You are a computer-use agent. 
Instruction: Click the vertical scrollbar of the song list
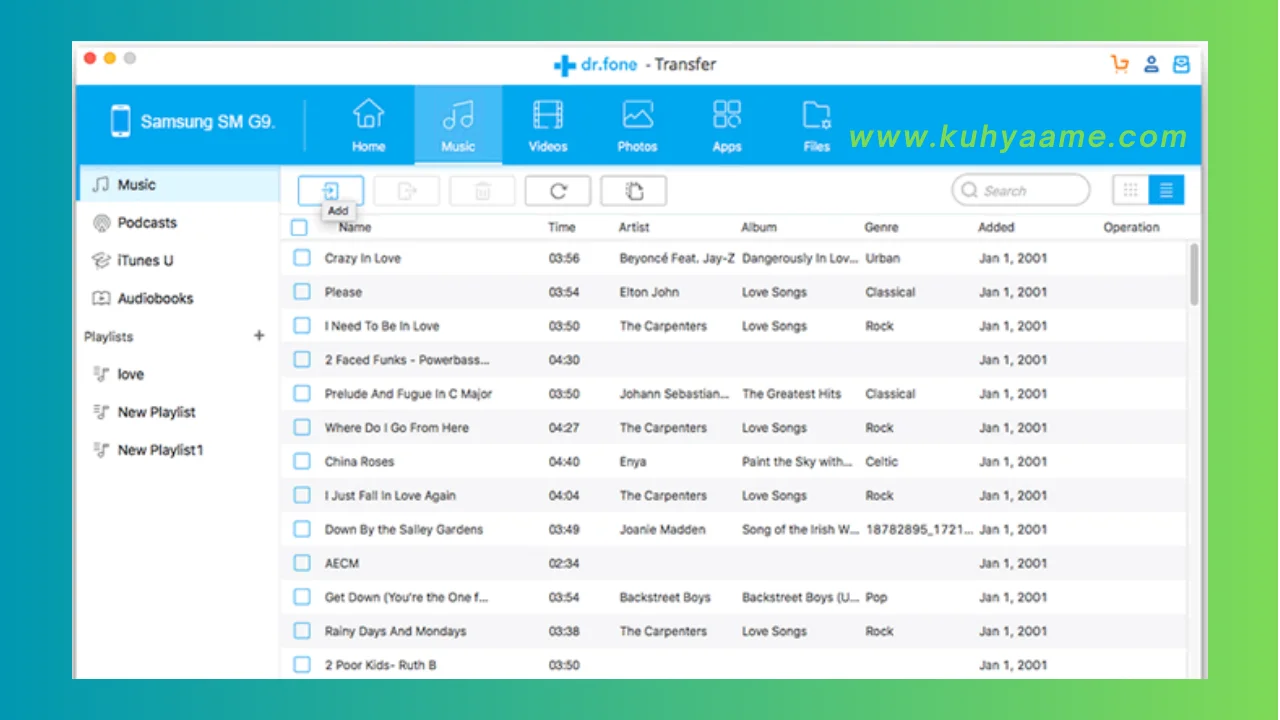coord(1194,274)
